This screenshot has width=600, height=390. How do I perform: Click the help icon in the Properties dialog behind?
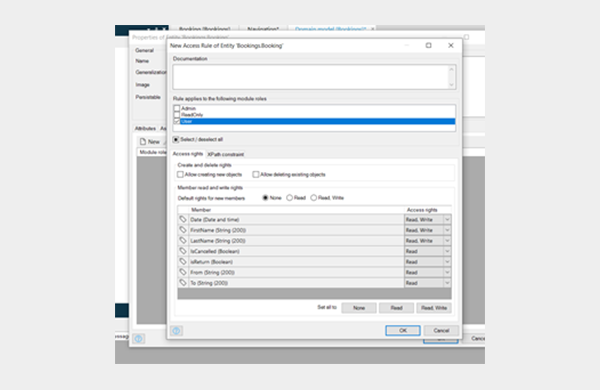click(139, 338)
